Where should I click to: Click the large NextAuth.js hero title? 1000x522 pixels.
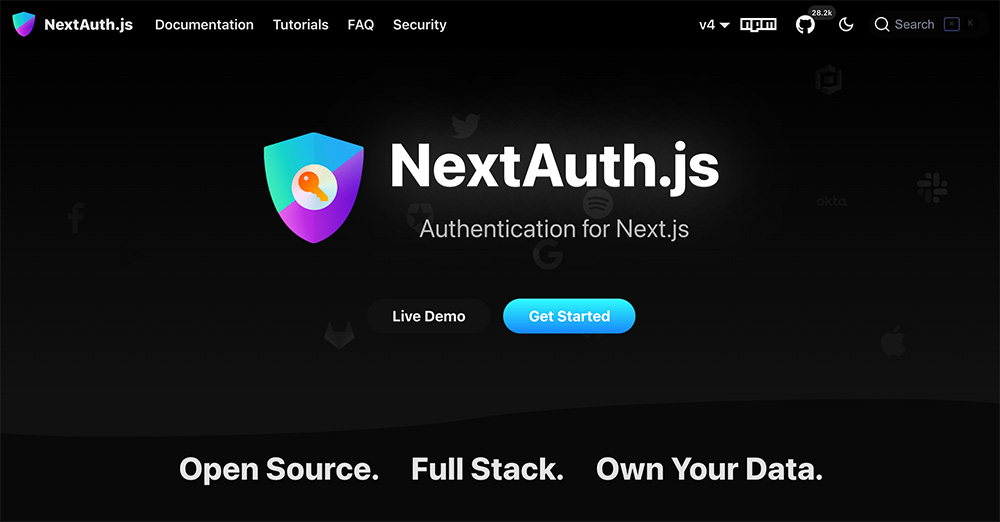click(x=554, y=167)
